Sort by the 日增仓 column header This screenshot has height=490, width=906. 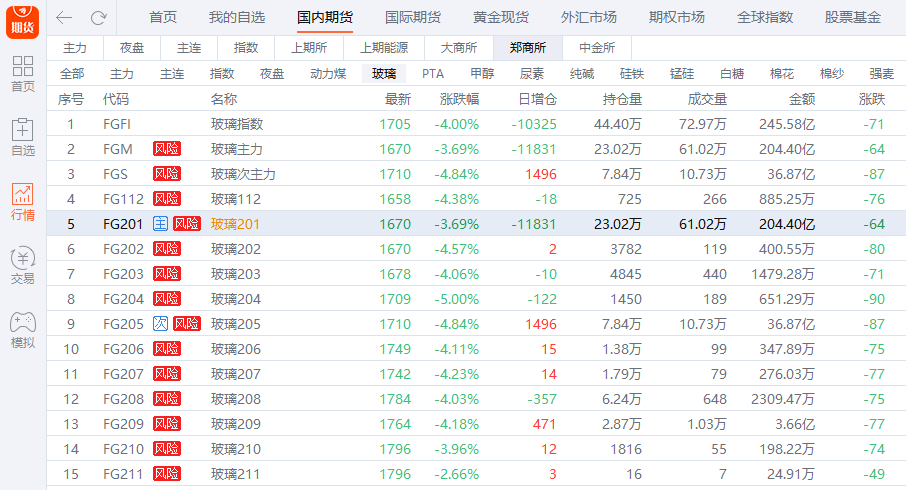[x=537, y=99]
